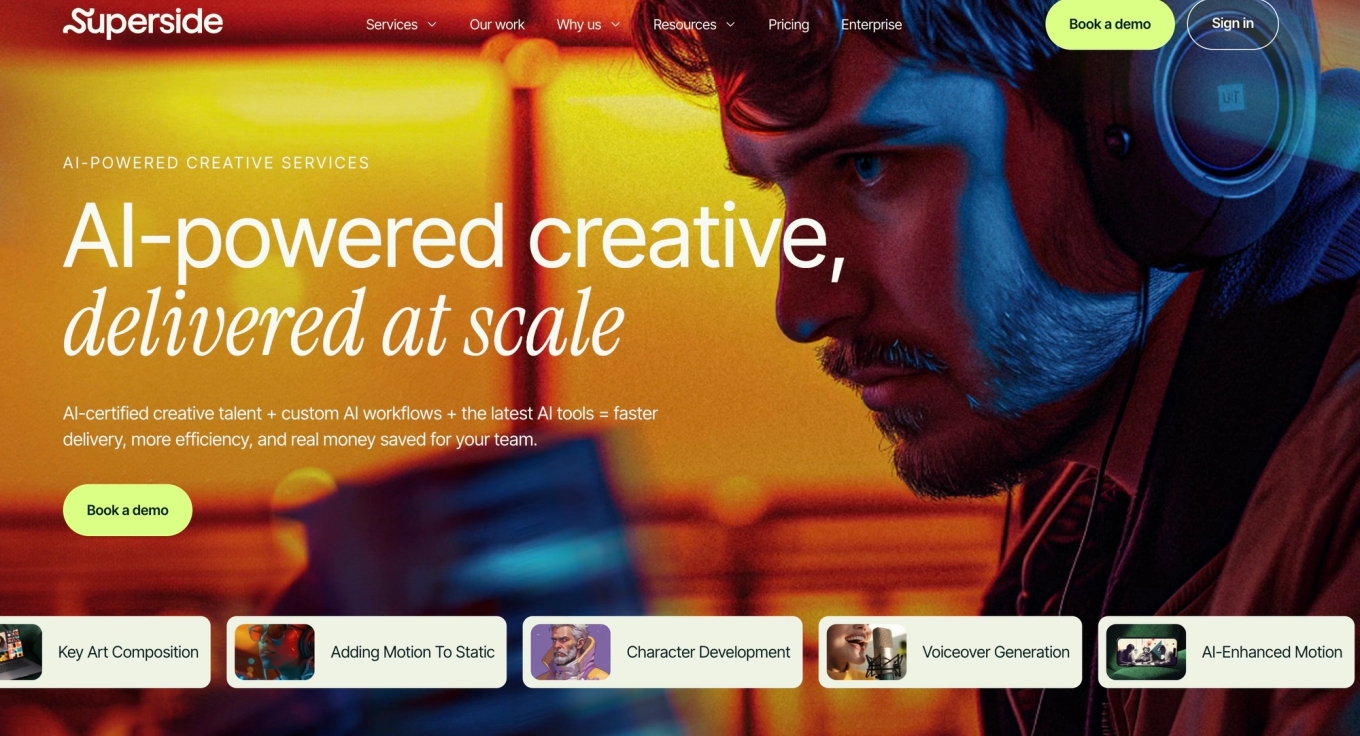Open the Voiceover Generation microphone thumbnail
This screenshot has height=736, width=1360.
[867, 652]
